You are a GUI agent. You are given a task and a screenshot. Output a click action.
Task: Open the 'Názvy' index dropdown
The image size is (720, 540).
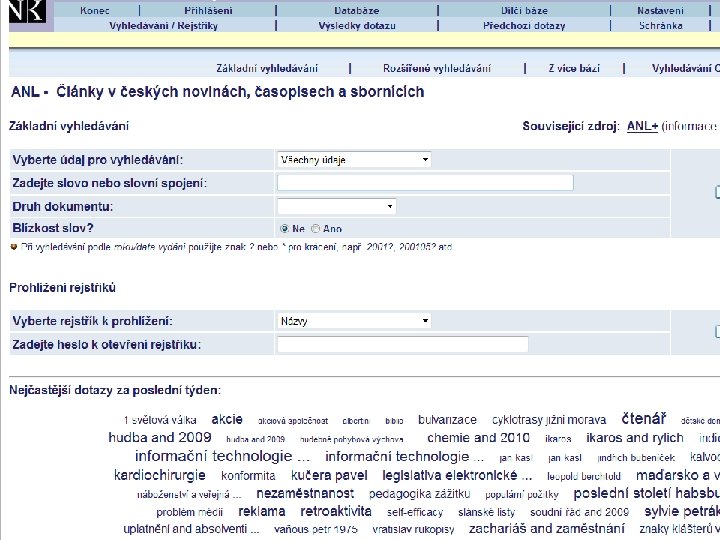click(354, 321)
